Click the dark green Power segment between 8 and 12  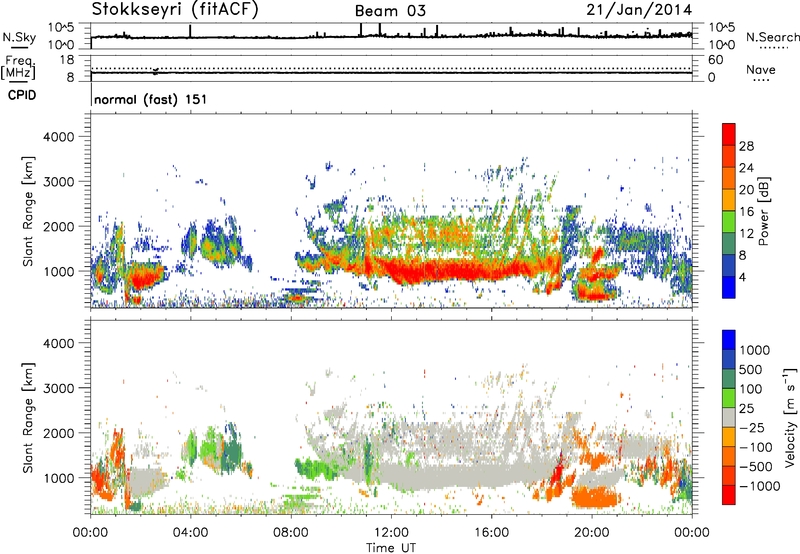[729, 244]
